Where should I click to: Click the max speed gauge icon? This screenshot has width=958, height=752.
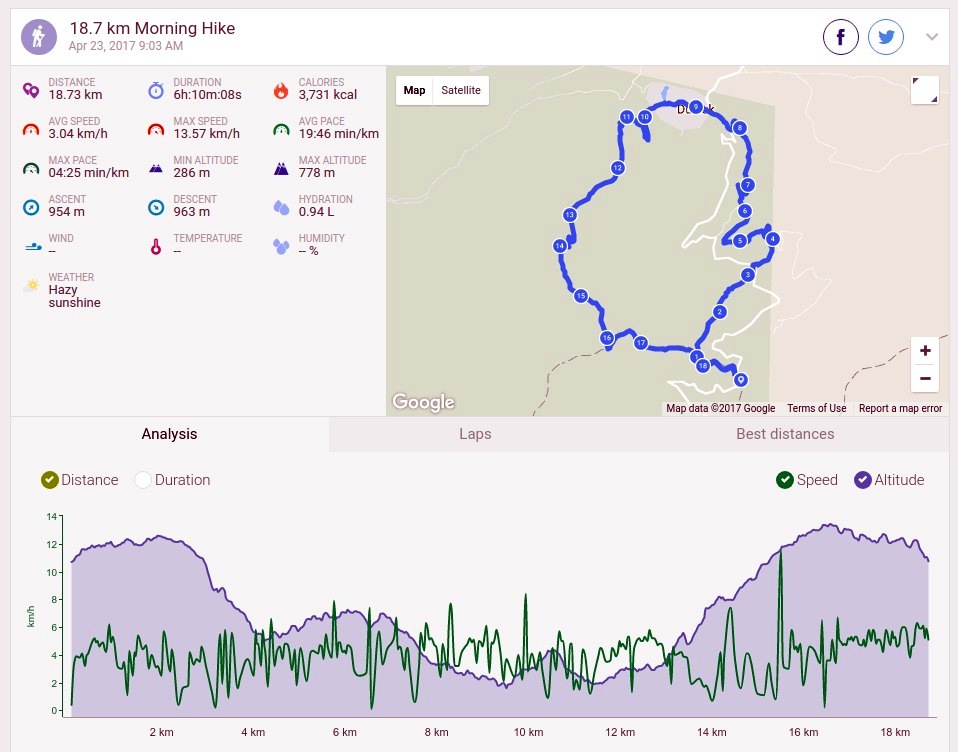156,130
